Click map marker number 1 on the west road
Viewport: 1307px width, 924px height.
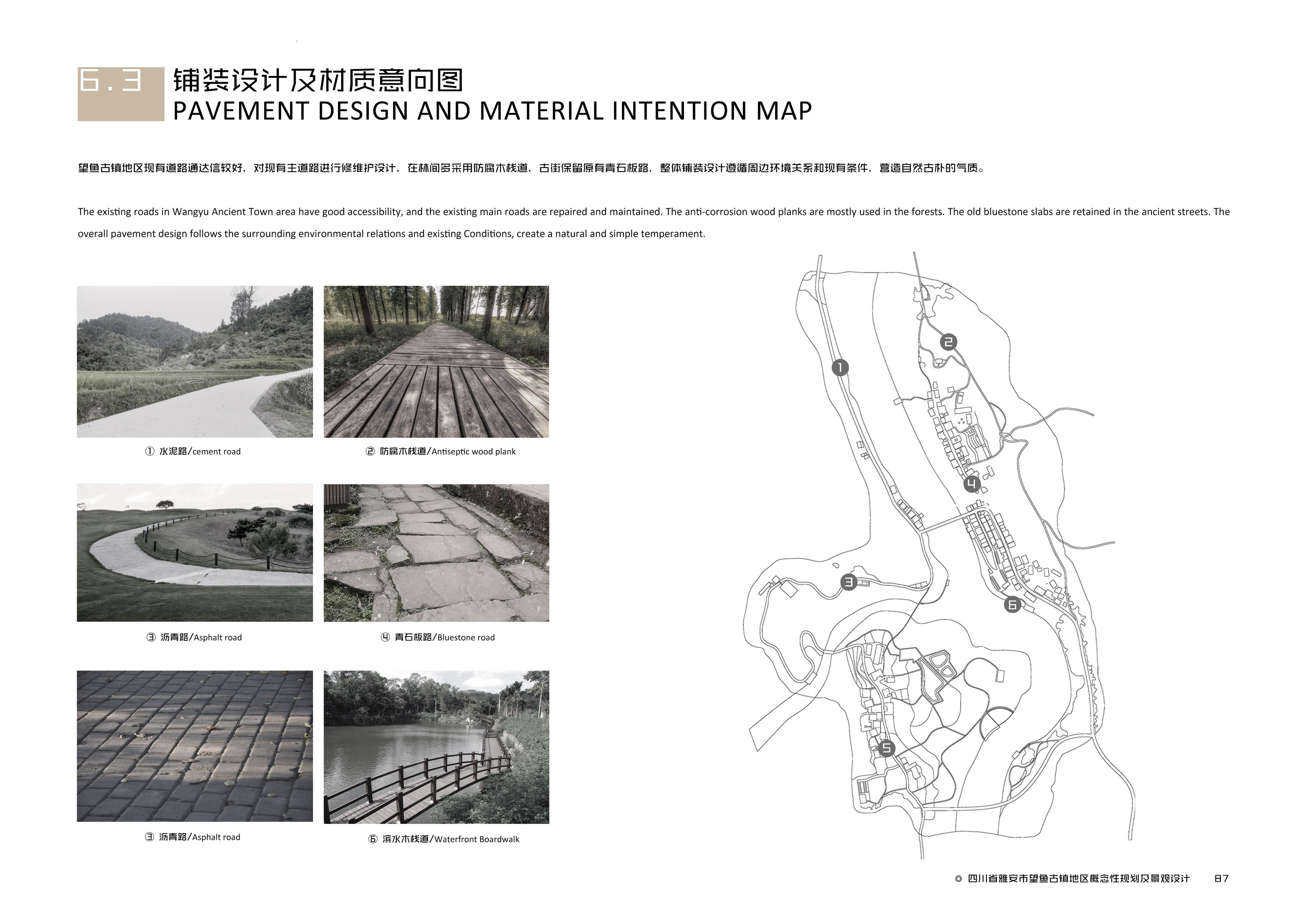coord(840,368)
